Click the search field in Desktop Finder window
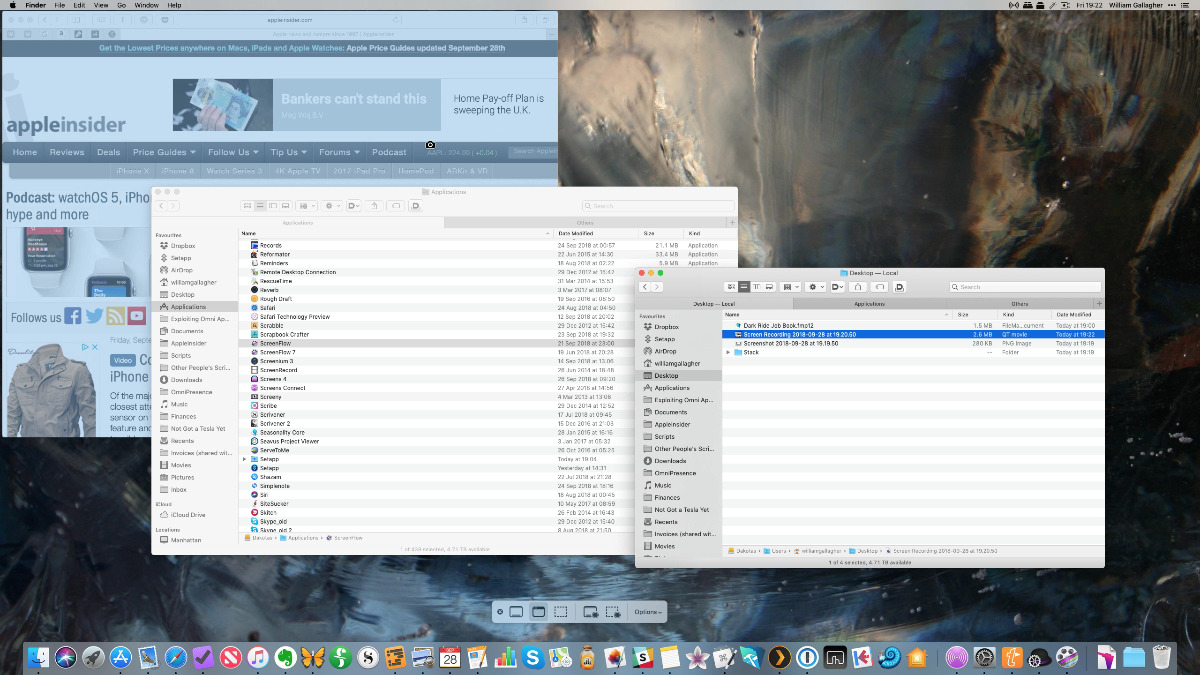This screenshot has width=1200, height=675. (x=1024, y=287)
